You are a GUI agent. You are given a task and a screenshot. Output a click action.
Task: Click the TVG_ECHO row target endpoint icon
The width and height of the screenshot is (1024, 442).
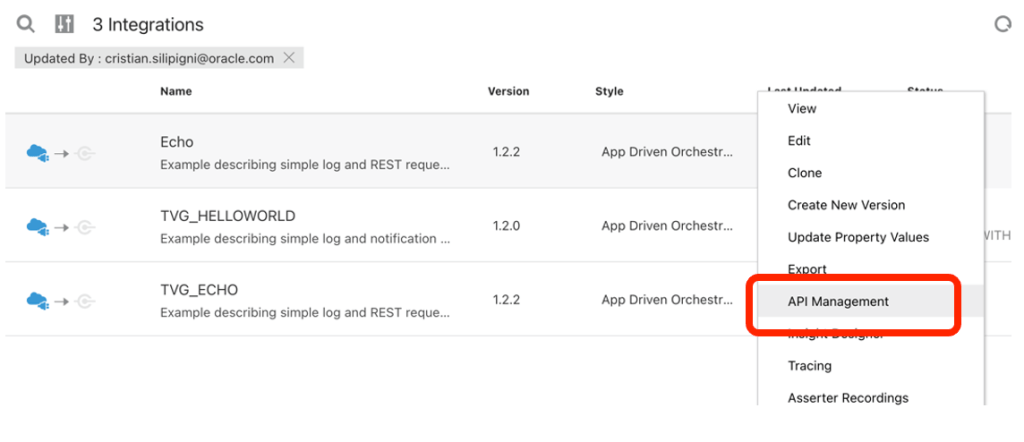[x=86, y=300]
